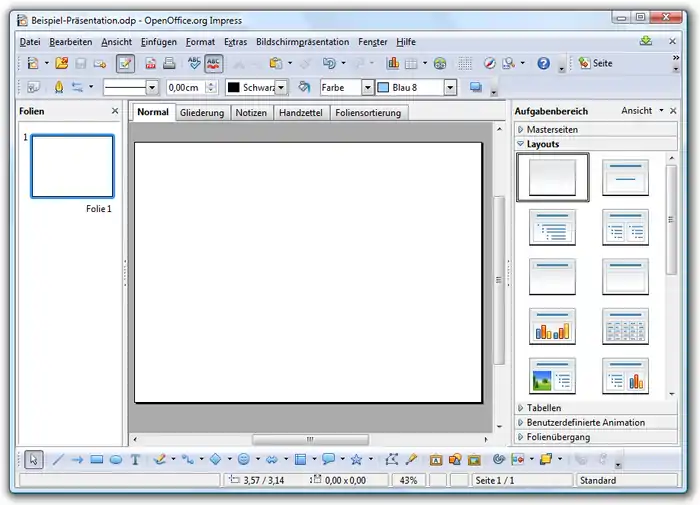Collapse the Layouts section
Screen dimensions: 700x505
point(596,144)
